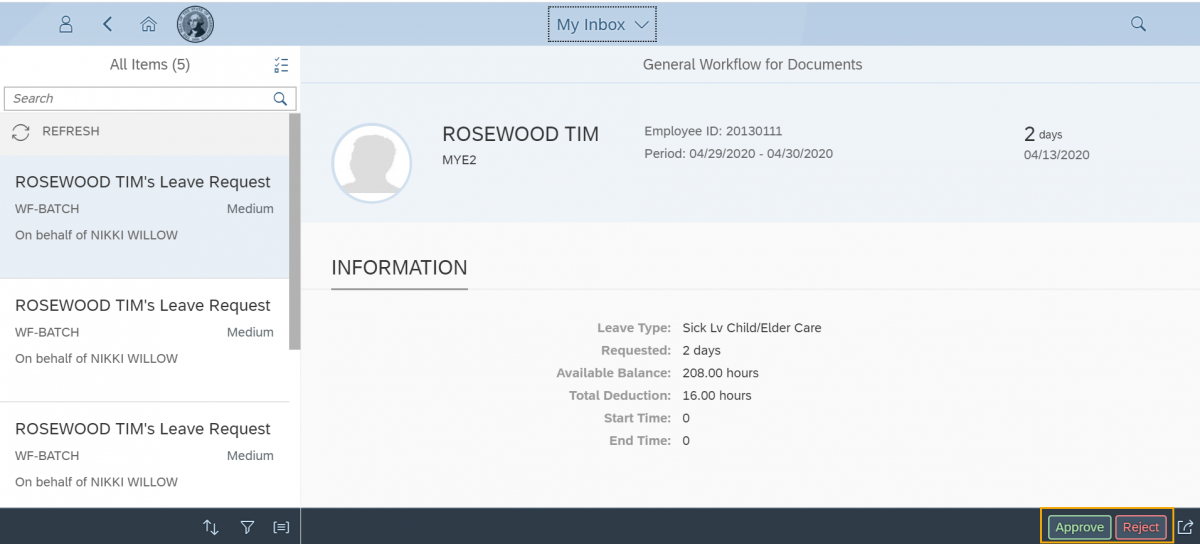Click the Washington state seal logo

[195, 24]
